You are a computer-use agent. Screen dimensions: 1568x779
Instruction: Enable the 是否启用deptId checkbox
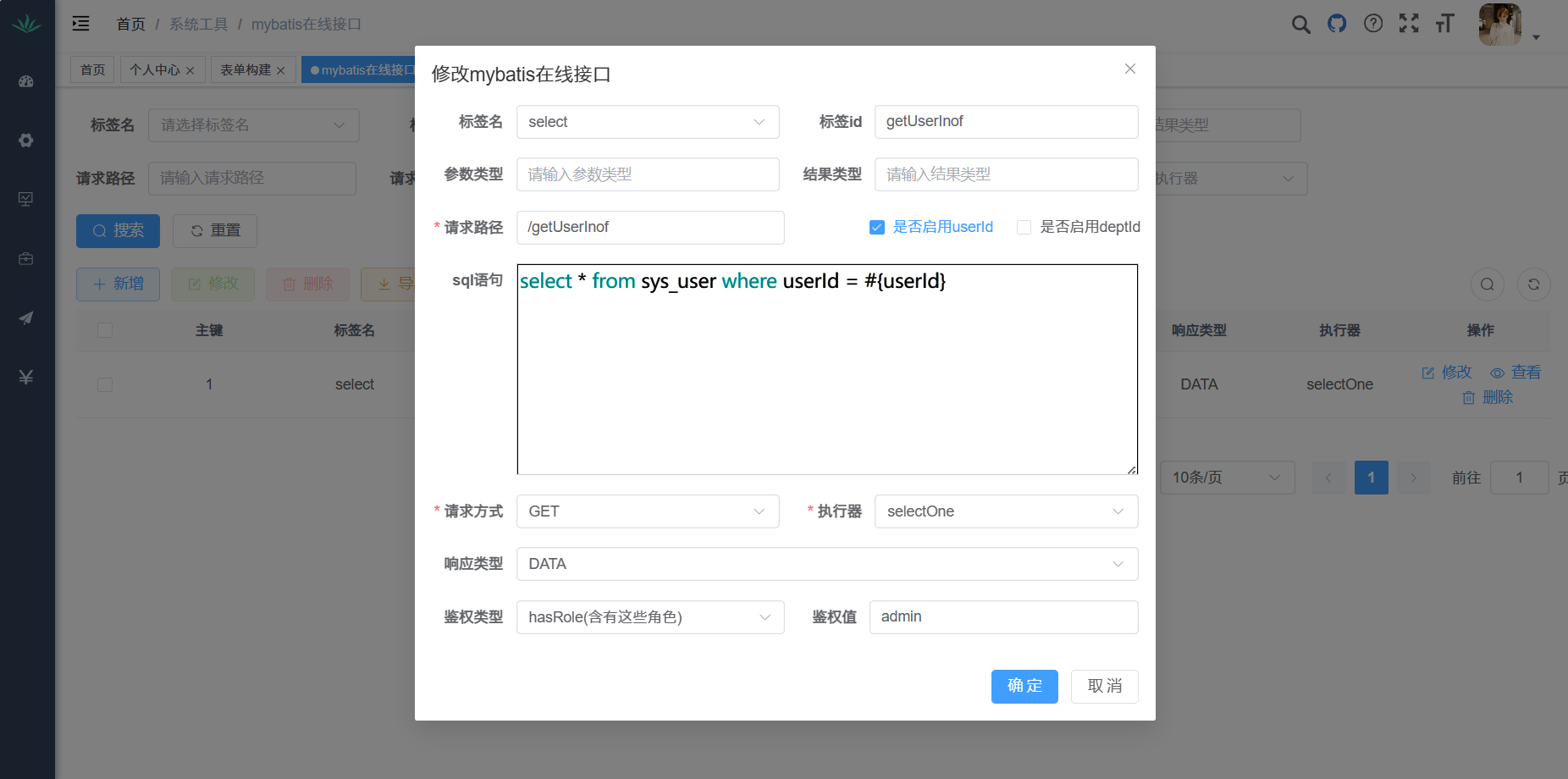(x=1024, y=228)
